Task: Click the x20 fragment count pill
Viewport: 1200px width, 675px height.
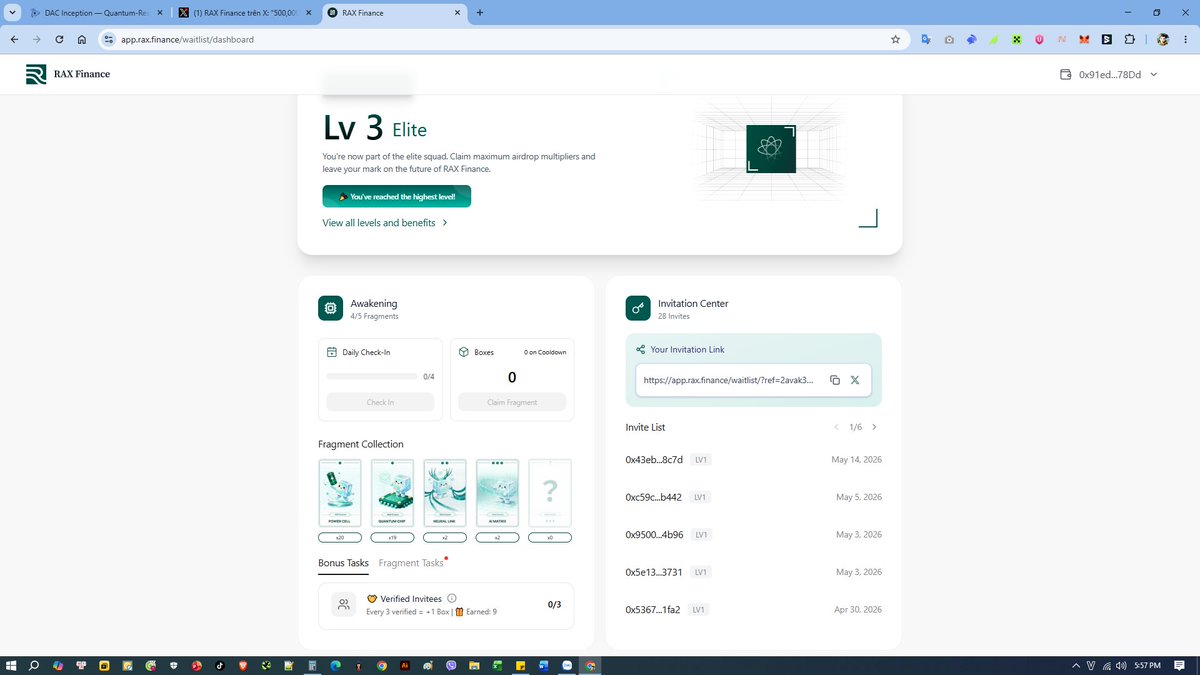Action: tap(339, 538)
